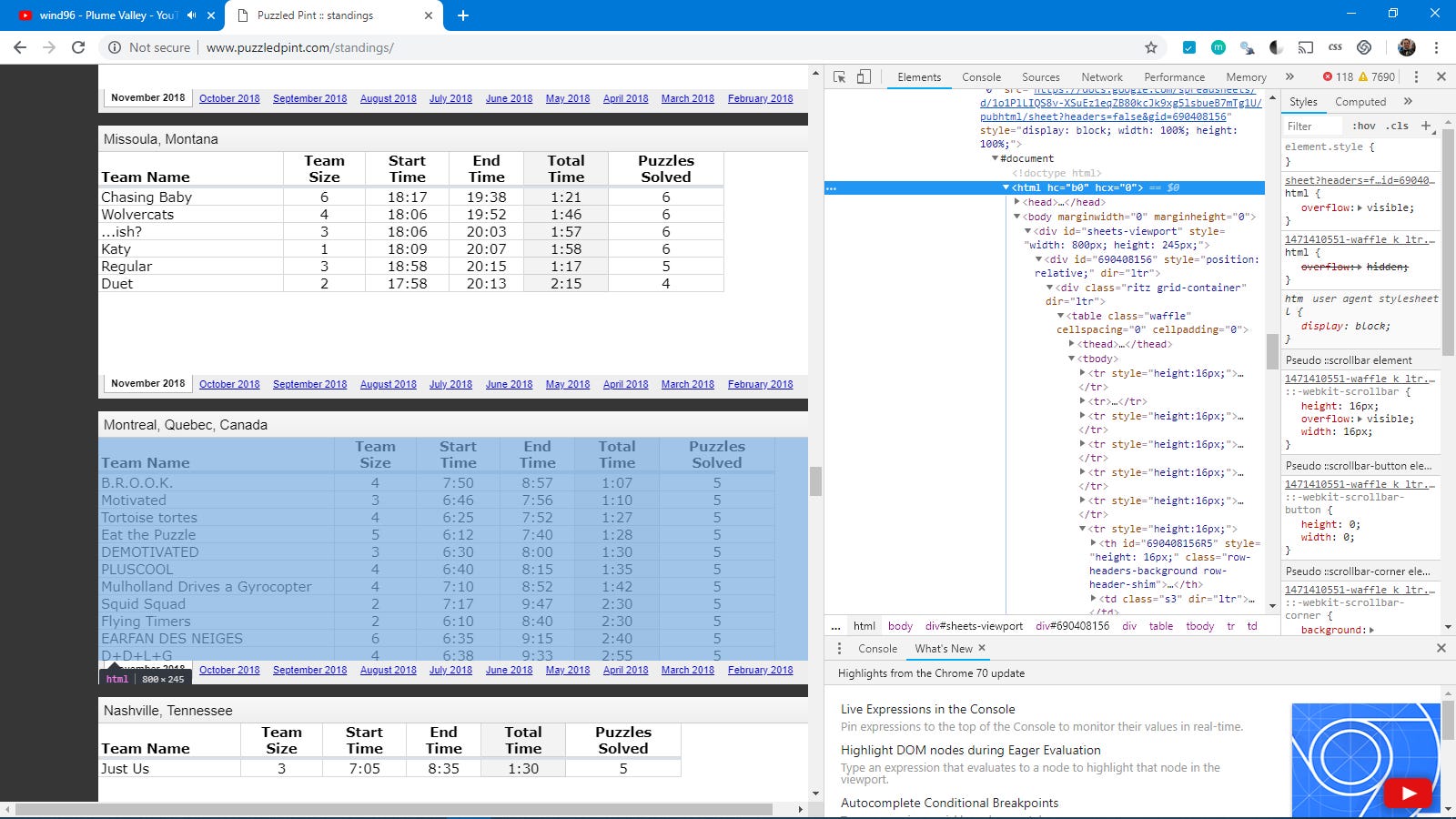1456x819 pixels.
Task: Toggle the :hov element state panel
Action: tap(1363, 126)
